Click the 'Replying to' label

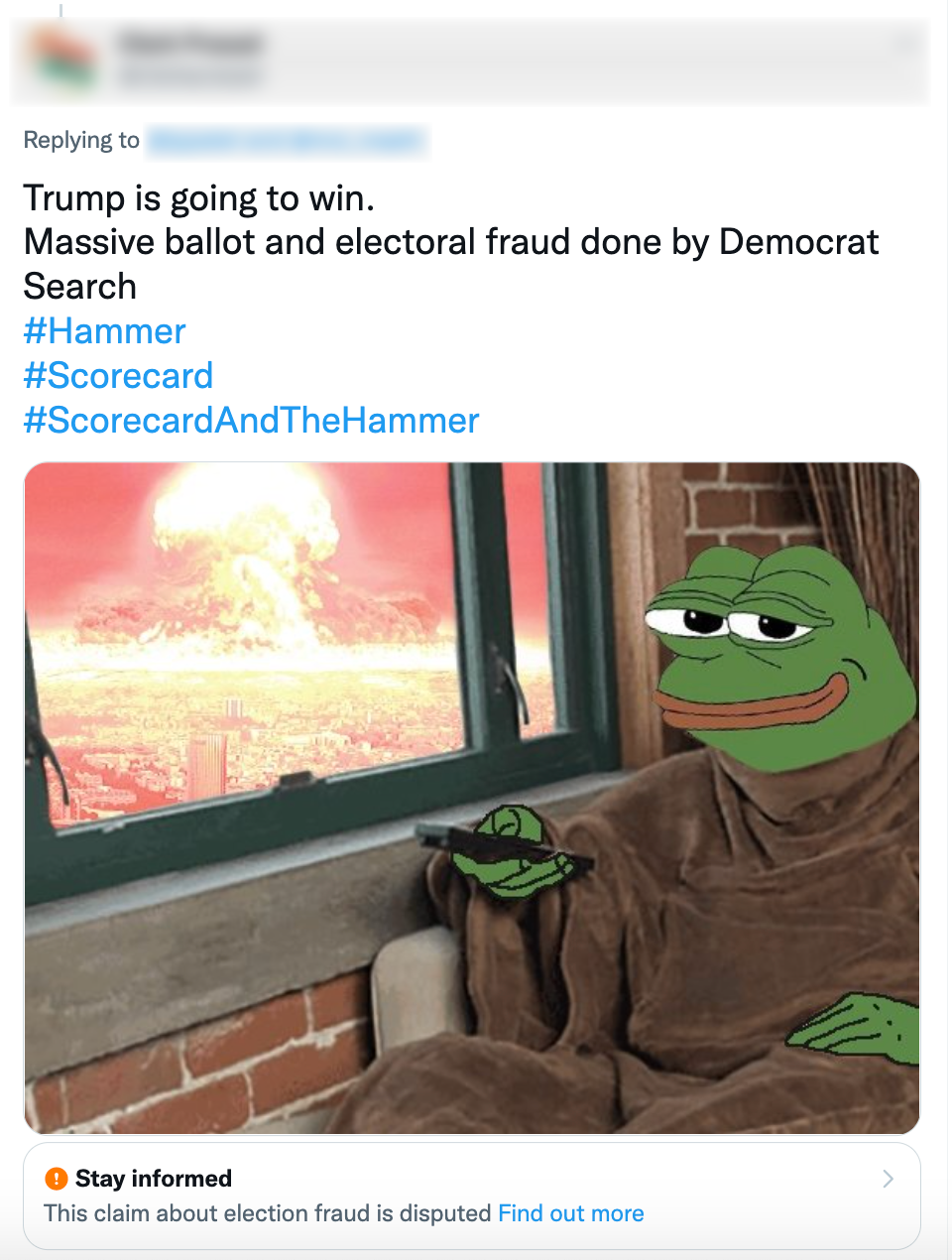pyautogui.click(x=81, y=141)
